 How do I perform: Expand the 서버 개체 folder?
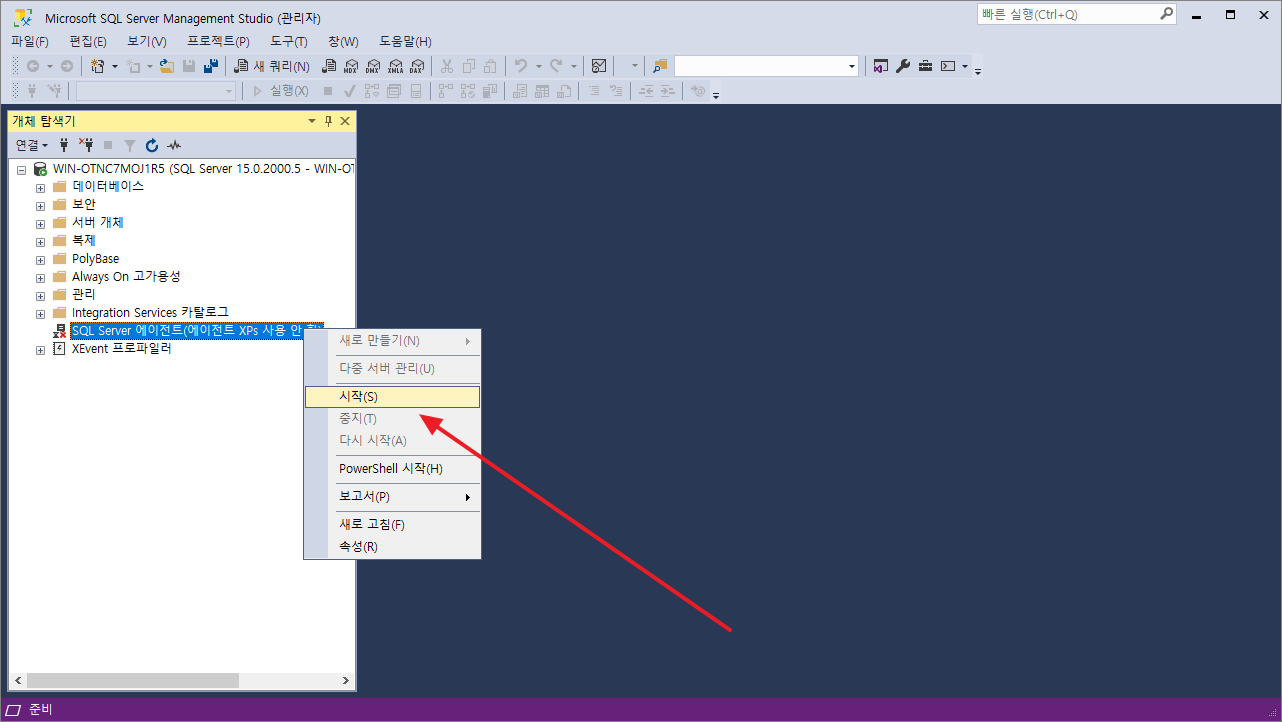(x=41, y=224)
